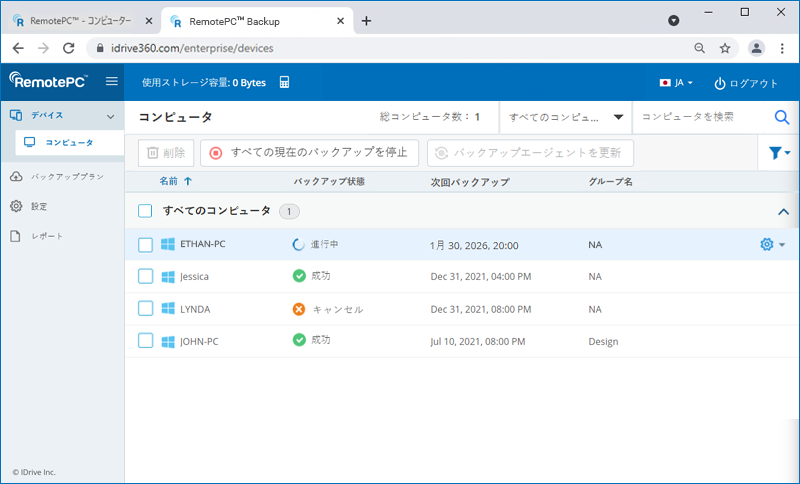The height and width of the screenshot is (484, 800).
Task: Click the Design group cell
Action: tap(603, 341)
